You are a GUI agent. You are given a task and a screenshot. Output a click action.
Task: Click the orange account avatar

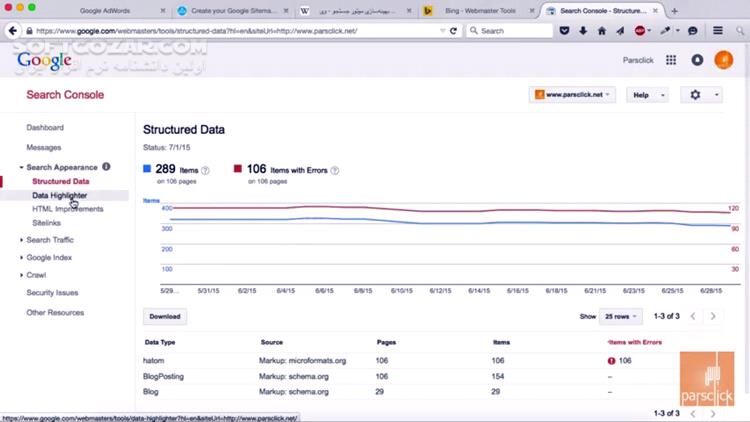(723, 60)
